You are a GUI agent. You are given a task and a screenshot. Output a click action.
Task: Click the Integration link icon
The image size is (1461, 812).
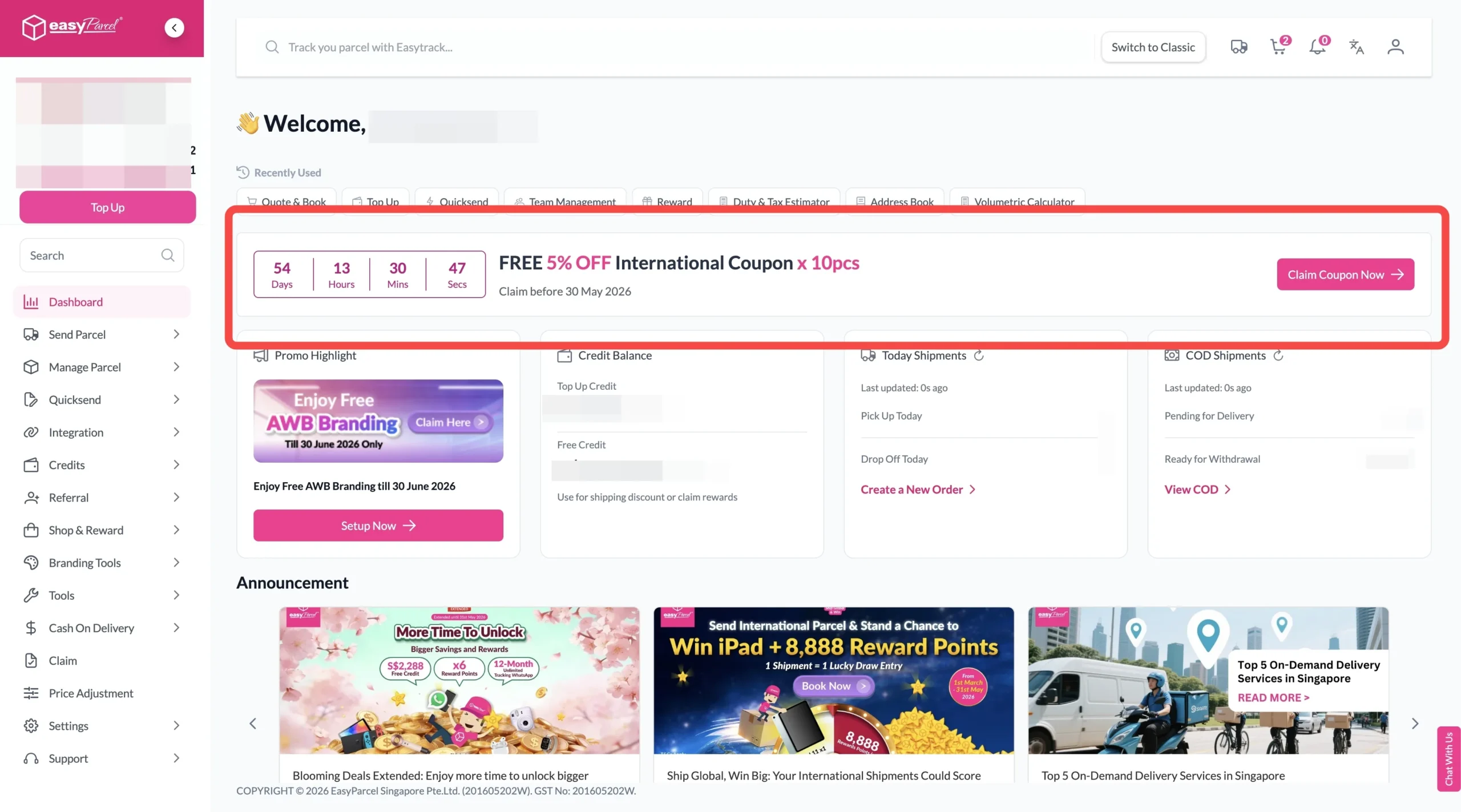pos(31,432)
